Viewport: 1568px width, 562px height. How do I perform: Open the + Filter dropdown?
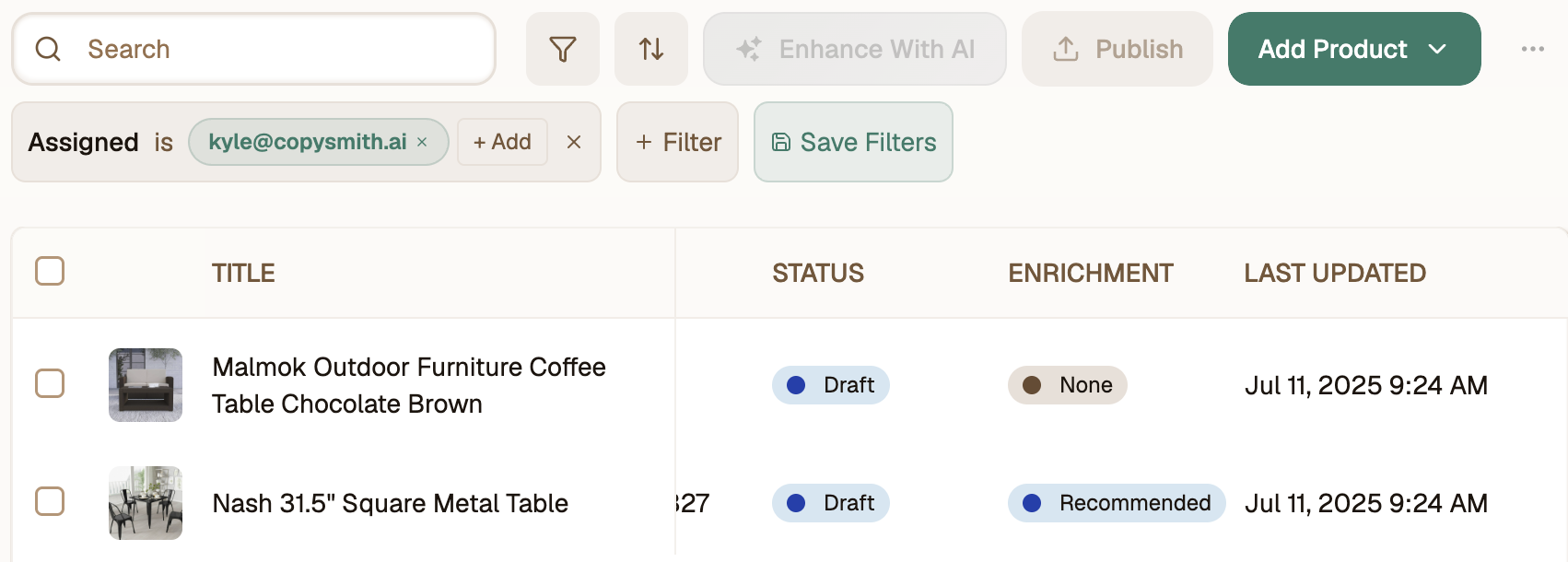(677, 142)
